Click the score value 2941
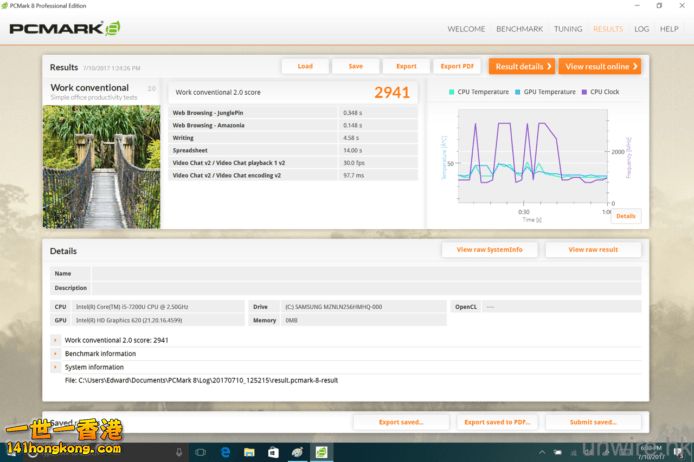Screen dimensions: 694x462 [392, 92]
